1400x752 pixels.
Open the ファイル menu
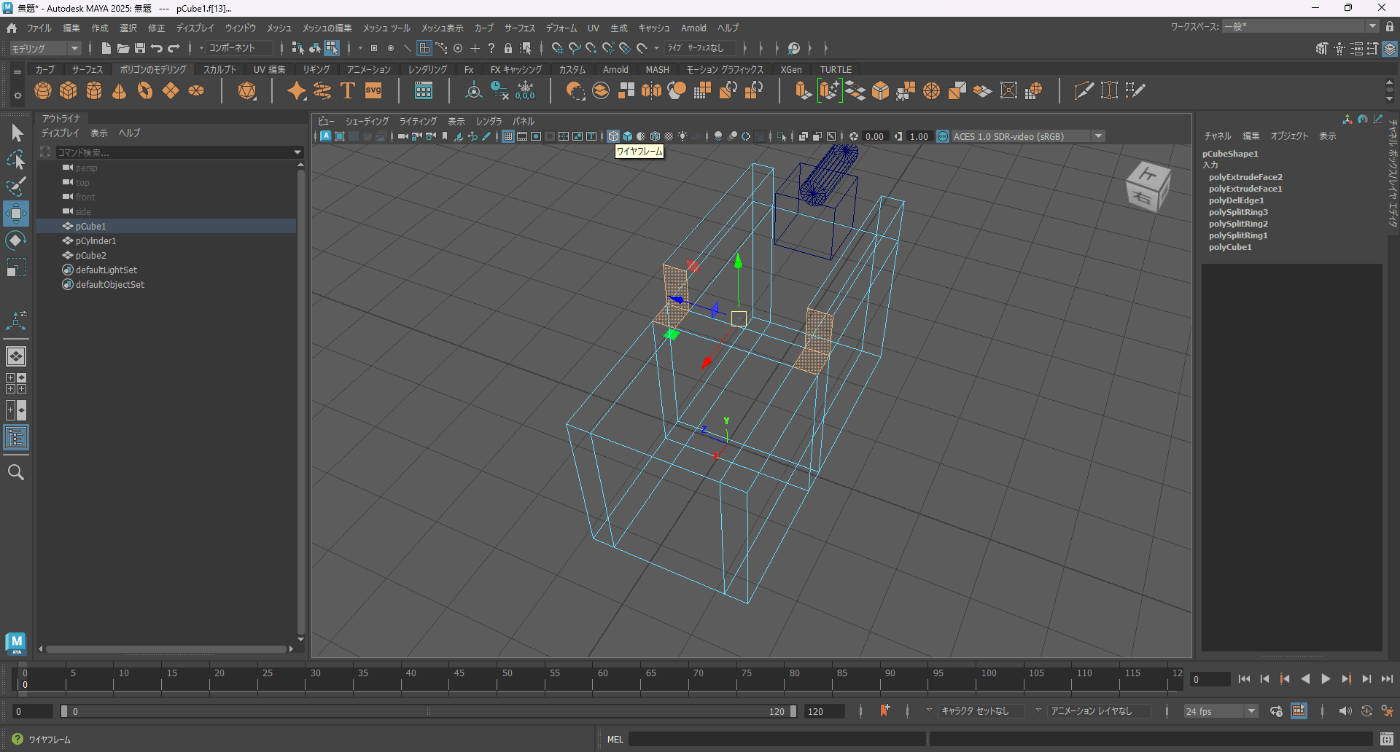pyautogui.click(x=39, y=28)
